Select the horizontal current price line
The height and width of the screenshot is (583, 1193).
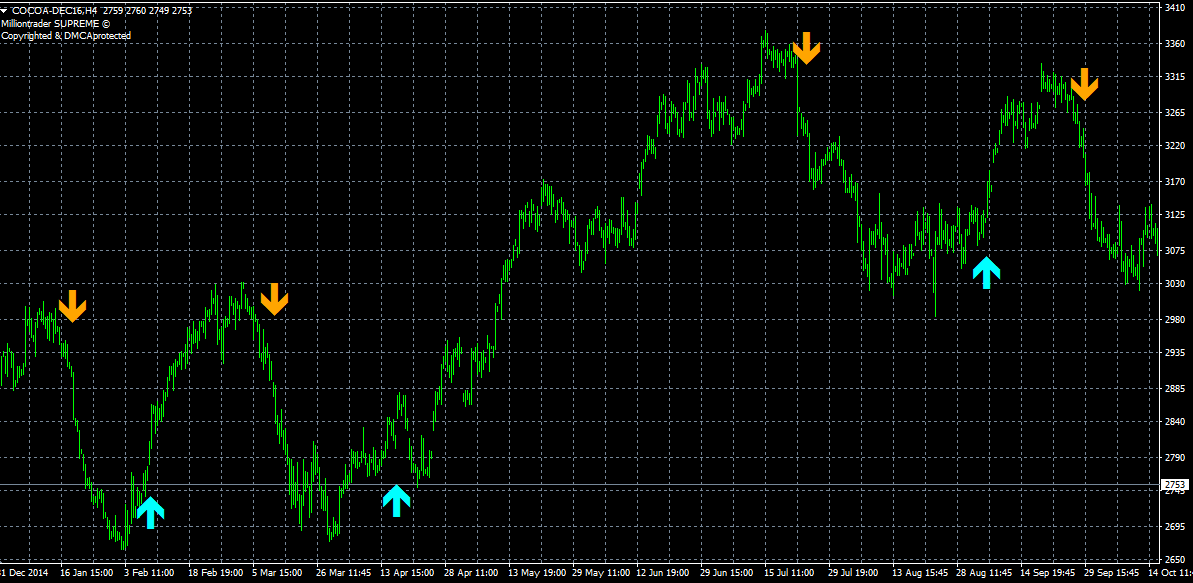tap(581, 485)
